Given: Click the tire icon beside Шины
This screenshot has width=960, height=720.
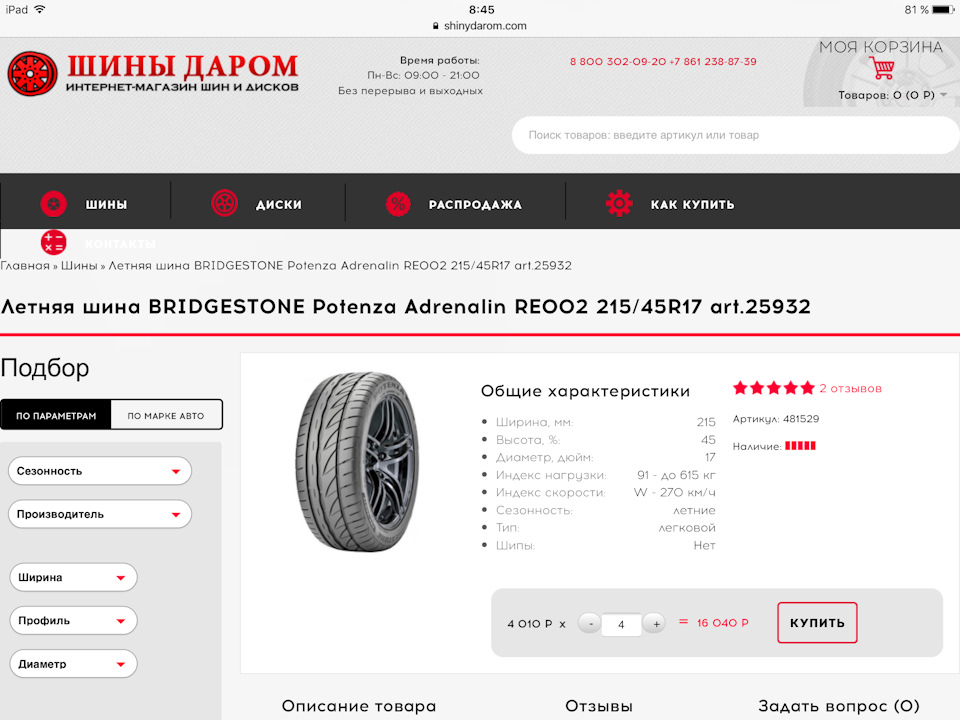Looking at the screenshot, I should [x=53, y=204].
